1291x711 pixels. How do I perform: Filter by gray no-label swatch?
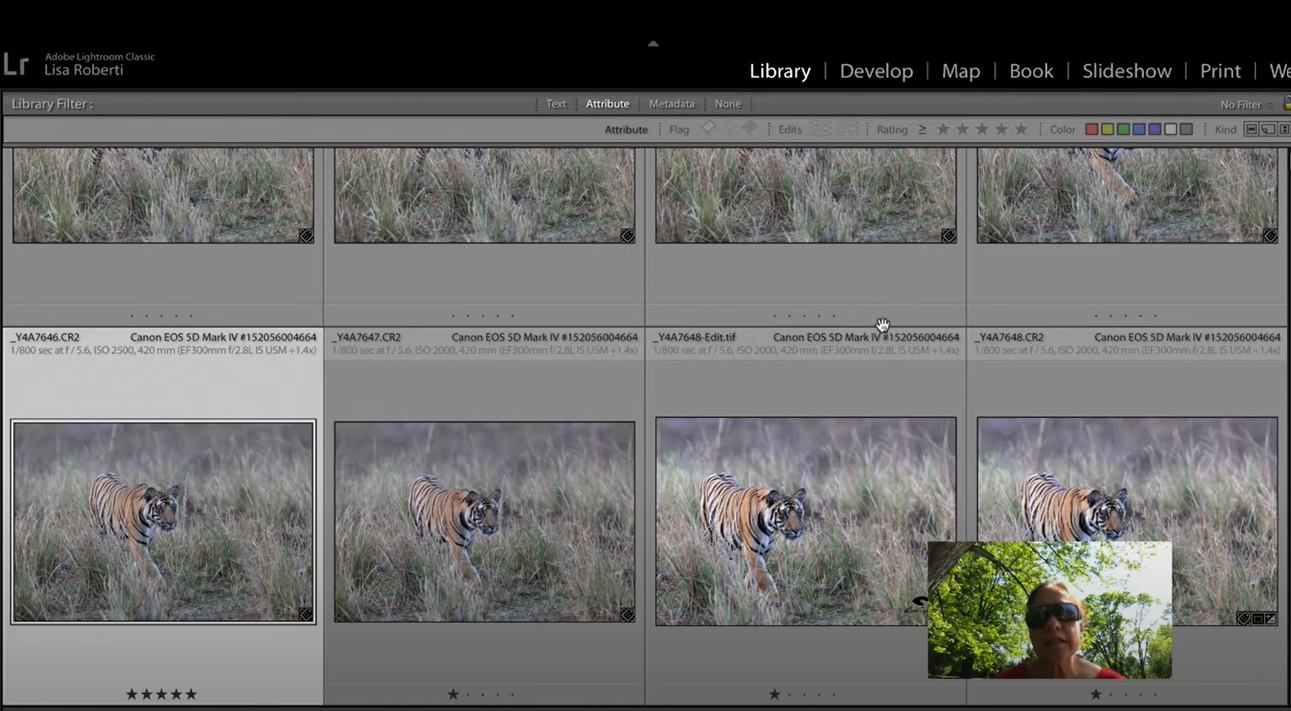(1186, 130)
